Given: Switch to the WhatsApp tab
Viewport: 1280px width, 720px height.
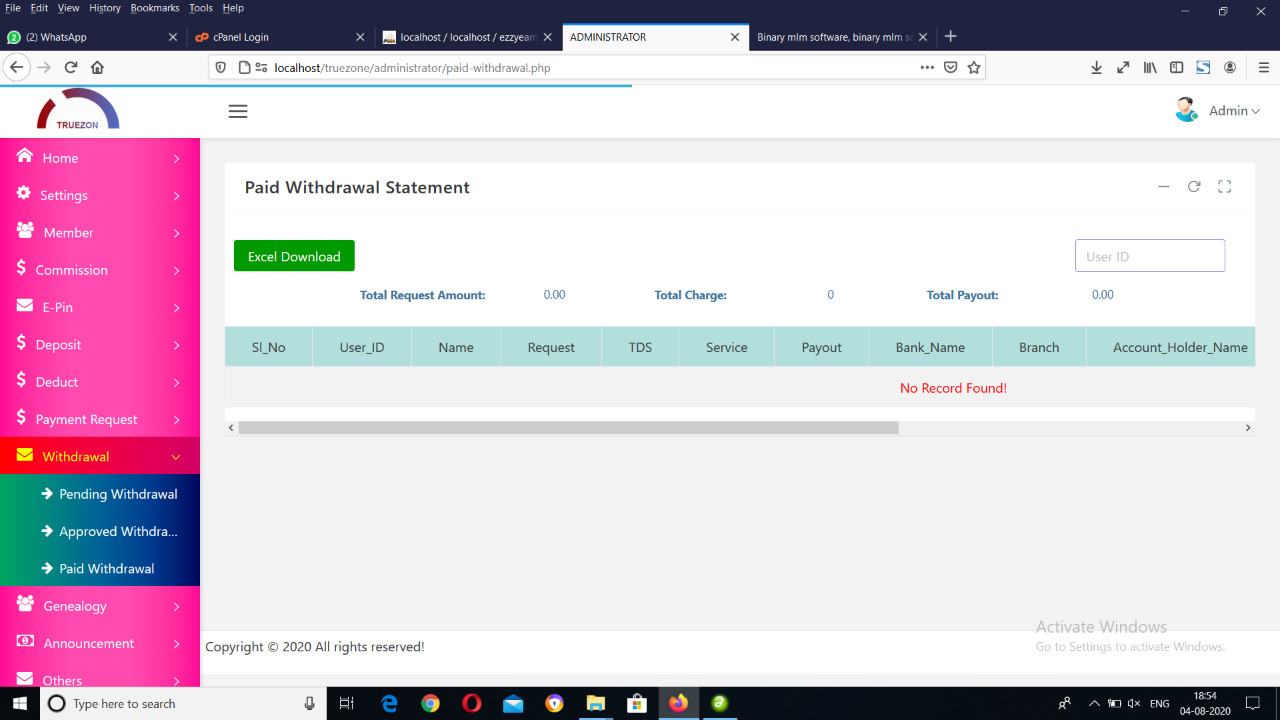Looking at the screenshot, I should click(92, 37).
